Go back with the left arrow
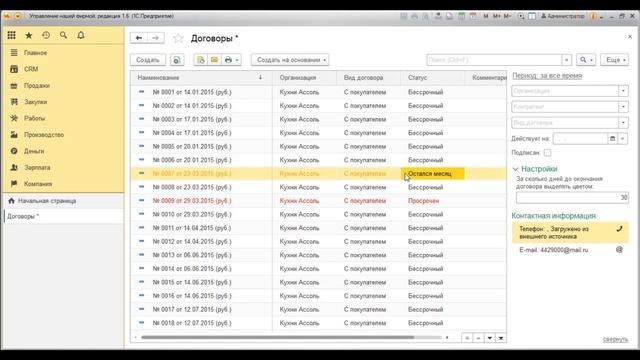The width and height of the screenshot is (640, 360). pos(139,38)
